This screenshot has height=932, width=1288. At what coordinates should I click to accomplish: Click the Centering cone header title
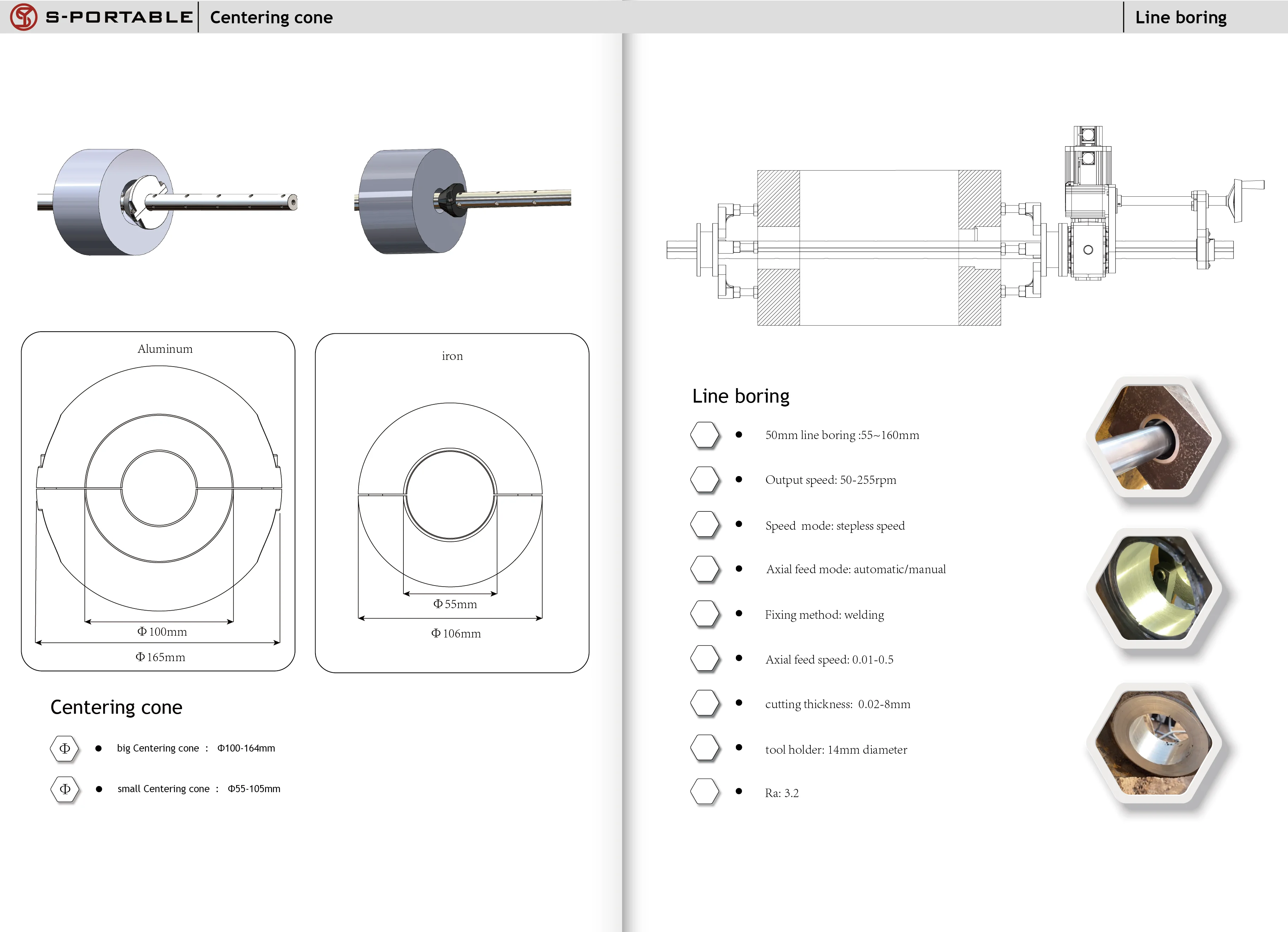pyautogui.click(x=271, y=18)
